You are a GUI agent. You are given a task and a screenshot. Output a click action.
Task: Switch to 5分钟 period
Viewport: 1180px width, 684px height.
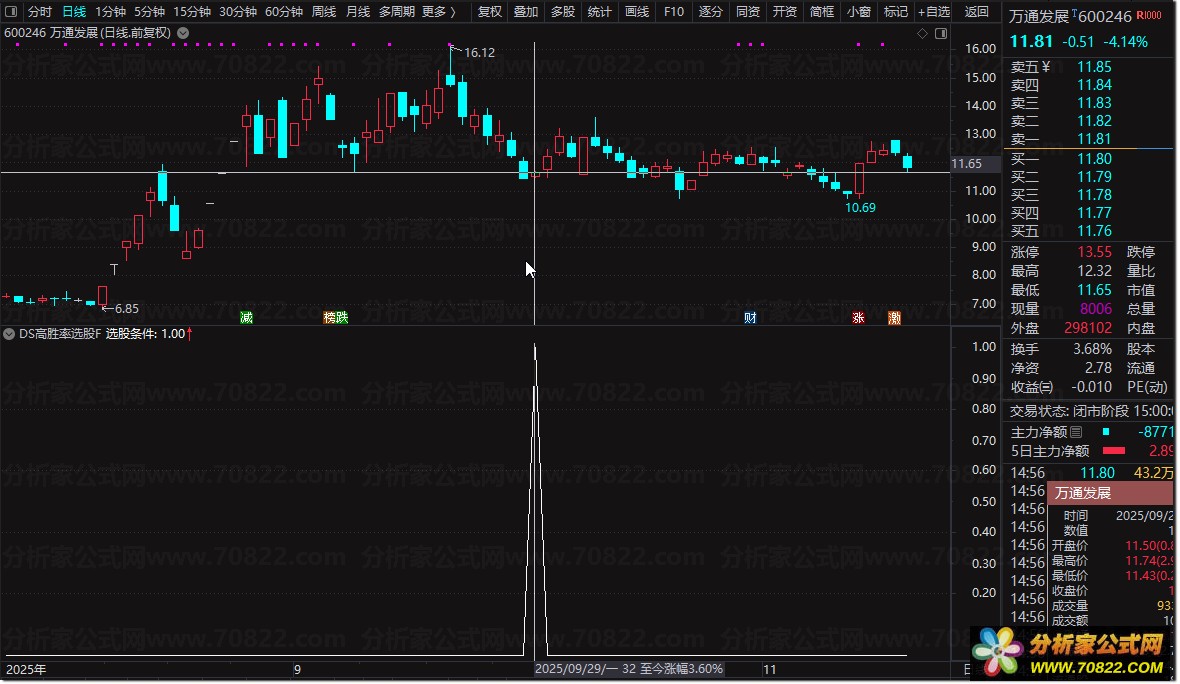point(150,11)
